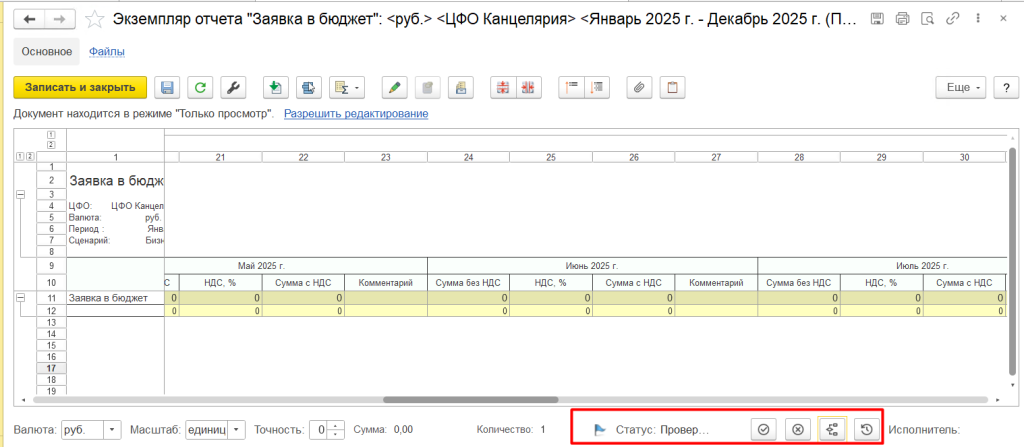Screen dimensions: 1024x447
Task: Click Разрешить редактирование link
Action: click(356, 114)
